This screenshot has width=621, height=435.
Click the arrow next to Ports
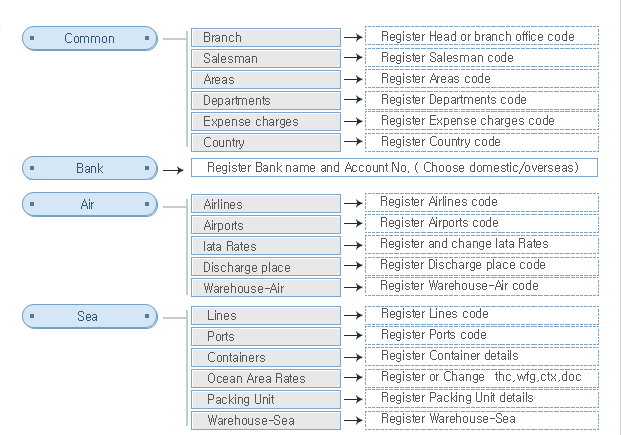point(353,336)
